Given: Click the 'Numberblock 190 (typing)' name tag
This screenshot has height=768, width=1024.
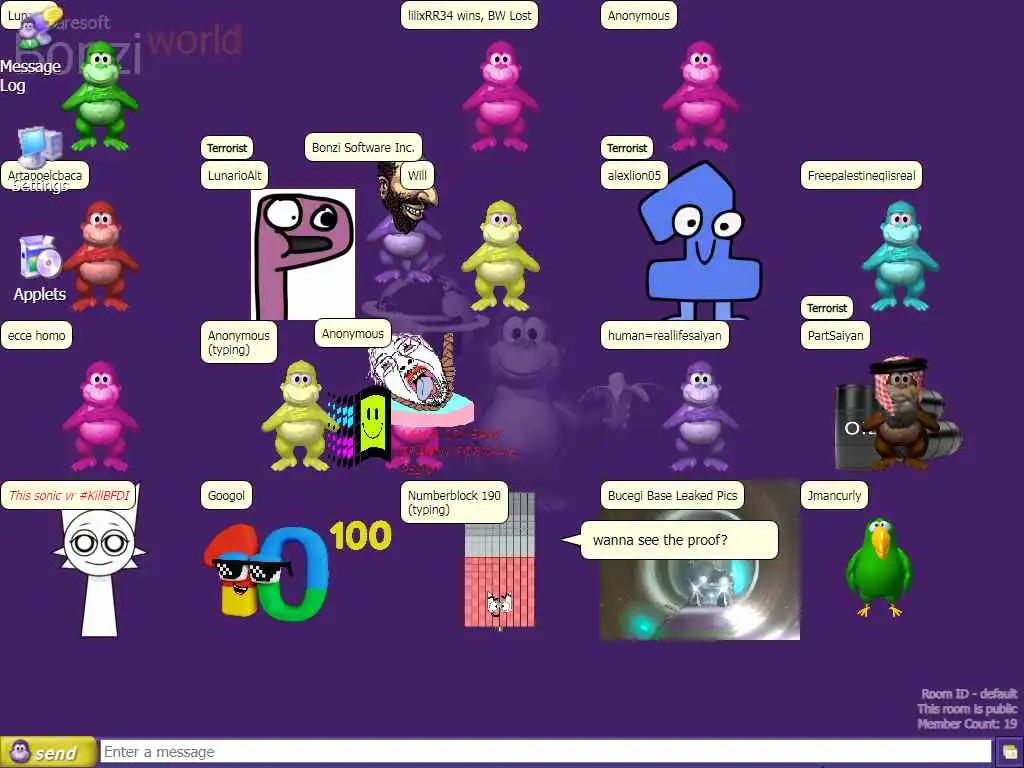Looking at the screenshot, I should pos(455,502).
